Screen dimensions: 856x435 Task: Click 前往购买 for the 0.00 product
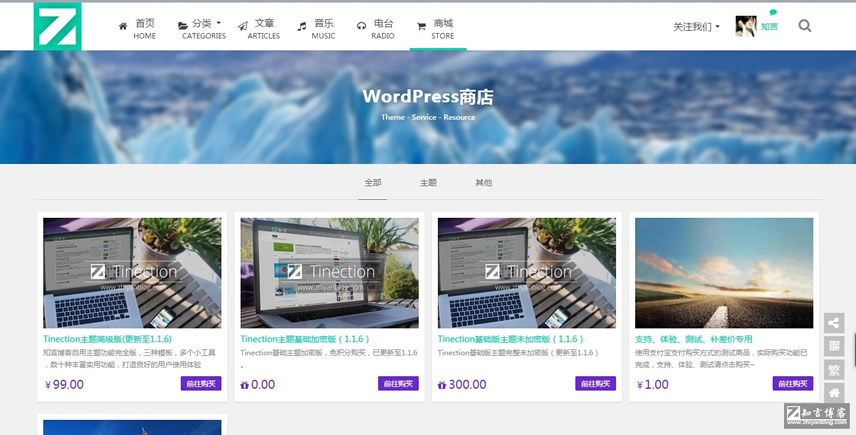click(x=399, y=383)
